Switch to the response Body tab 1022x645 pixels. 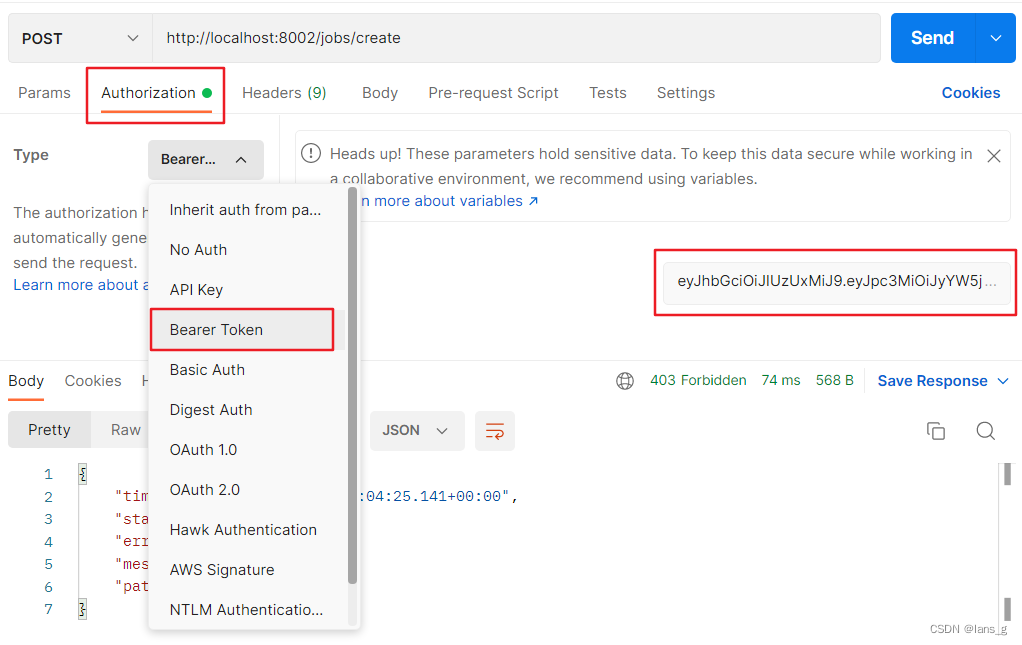pyautogui.click(x=26, y=381)
